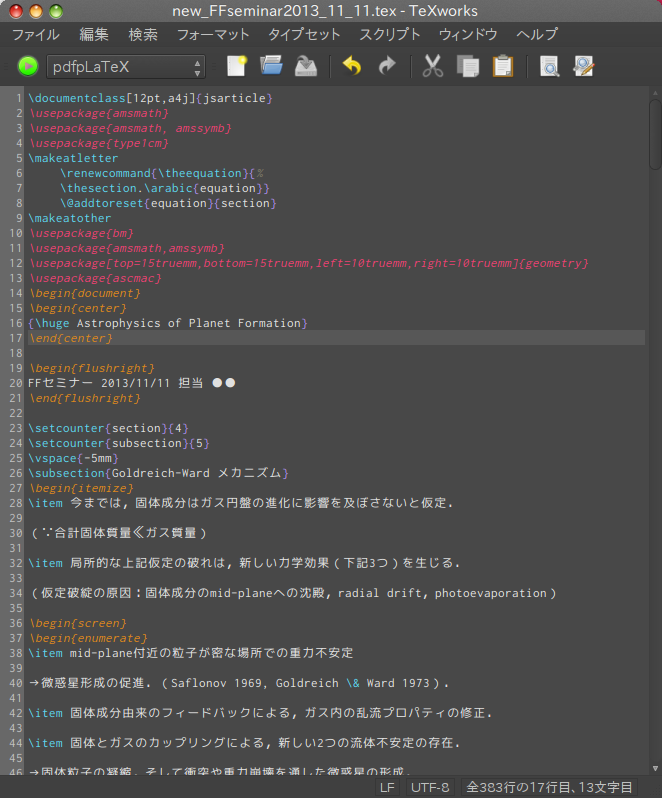This screenshot has width=662, height=798.
Task: Click the Cut scissors icon
Action: click(x=433, y=66)
